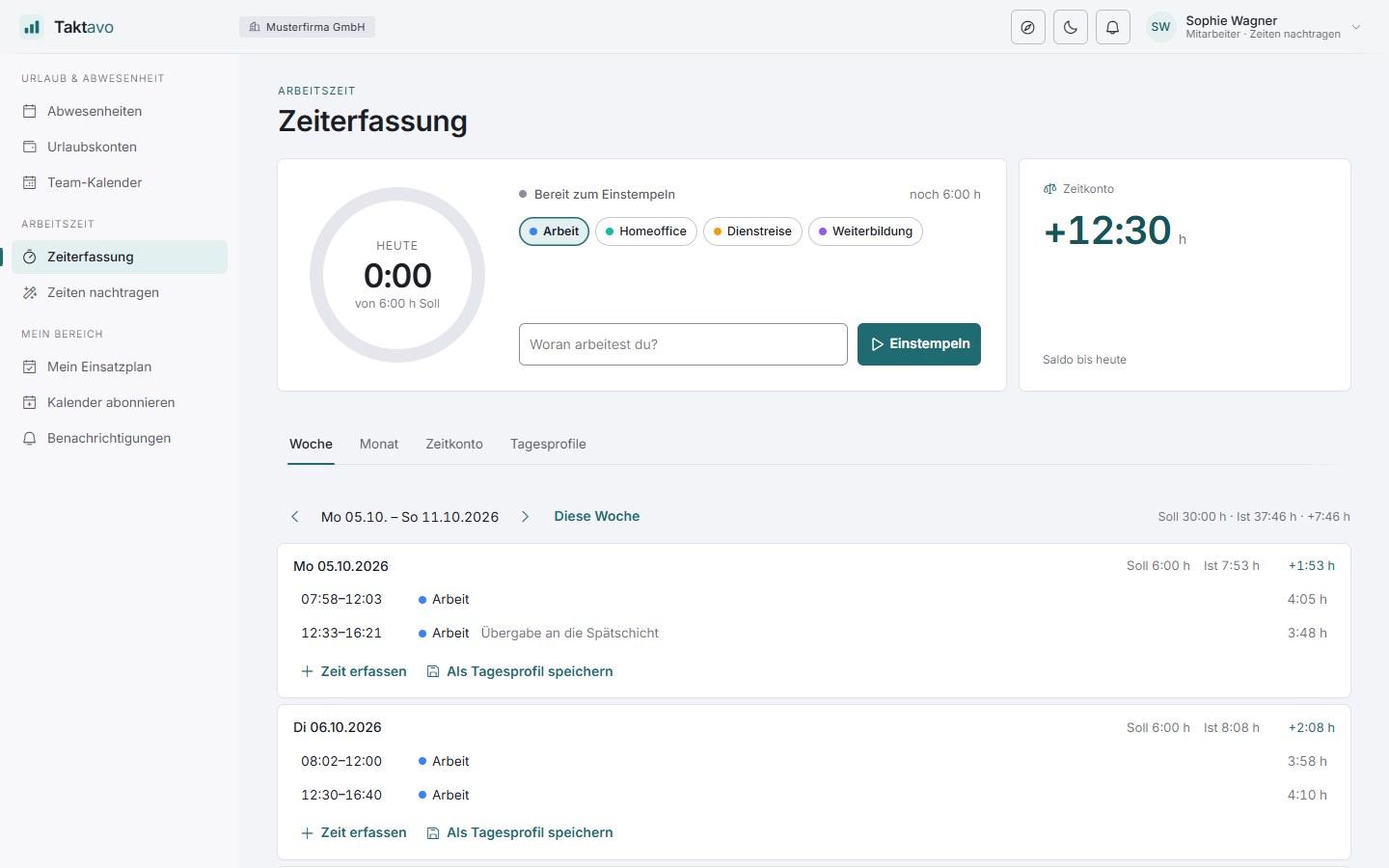1389x868 pixels.
Task: Save Mo 05.10.2026 as Tagesprofil
Action: tap(520, 671)
